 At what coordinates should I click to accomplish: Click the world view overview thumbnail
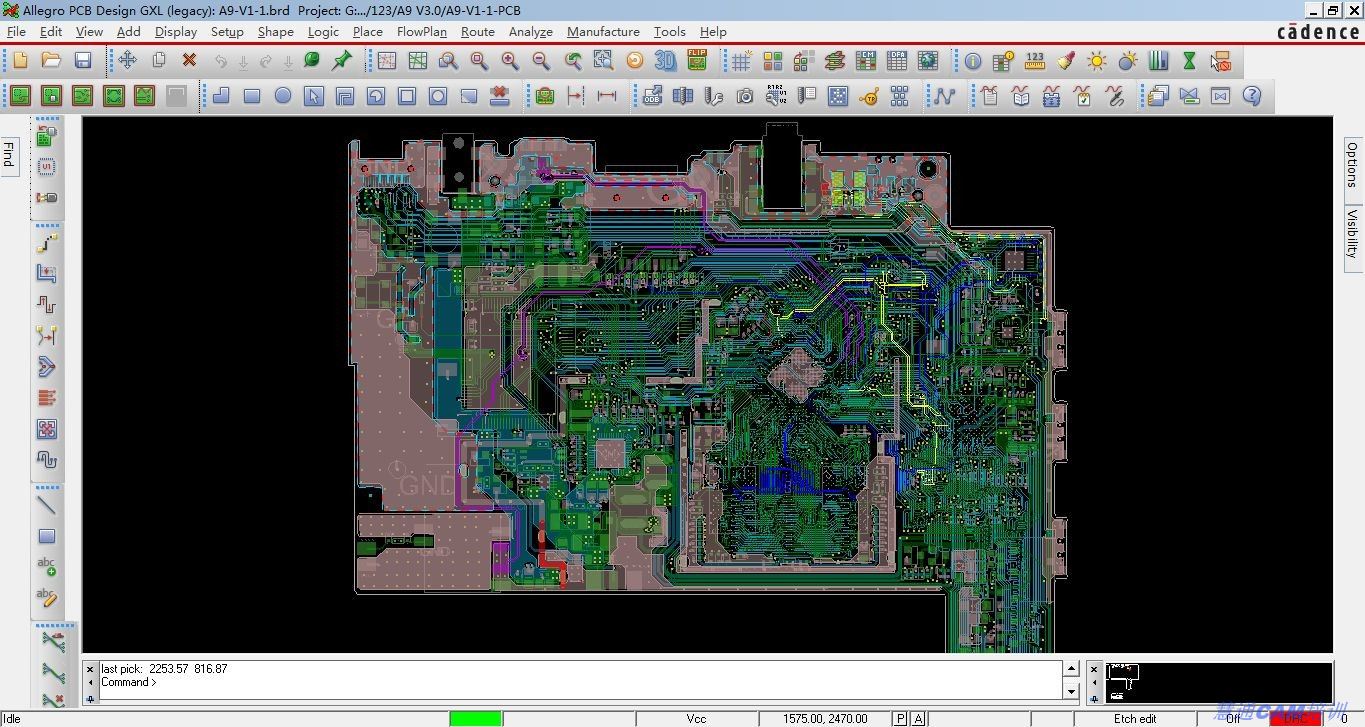pyautogui.click(x=1219, y=682)
